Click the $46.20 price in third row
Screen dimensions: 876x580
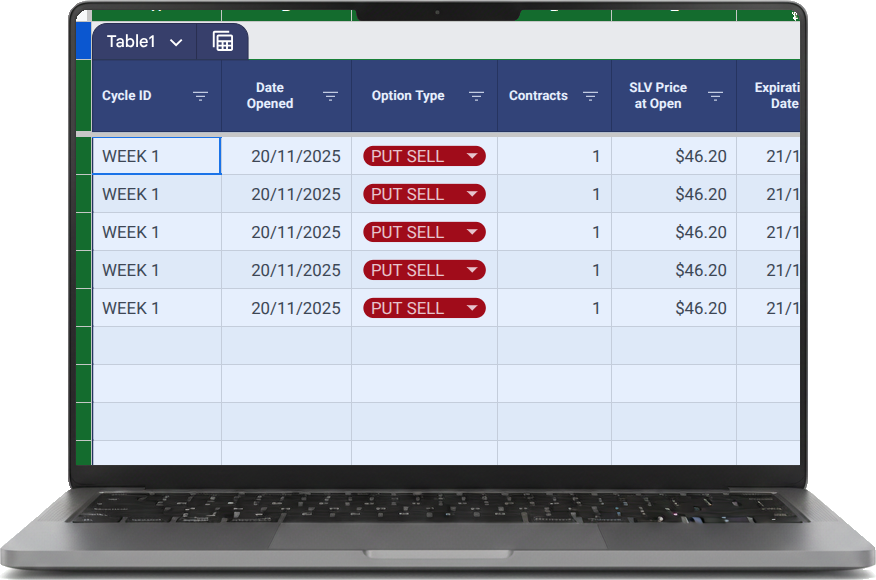tap(700, 232)
